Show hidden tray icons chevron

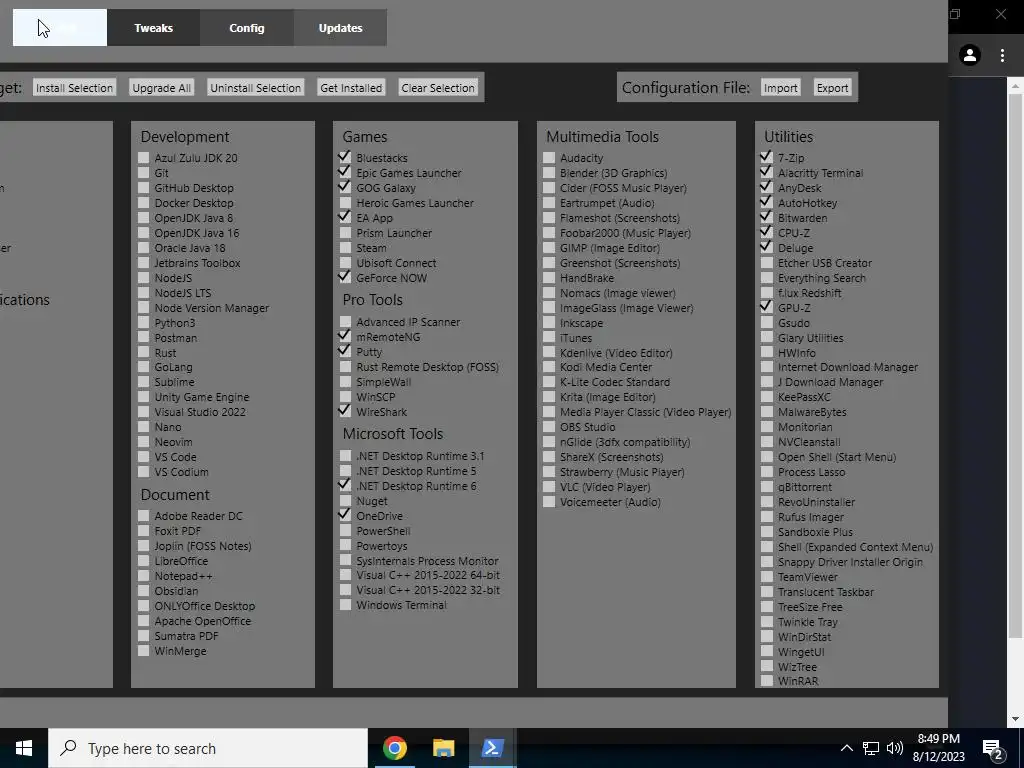846,748
